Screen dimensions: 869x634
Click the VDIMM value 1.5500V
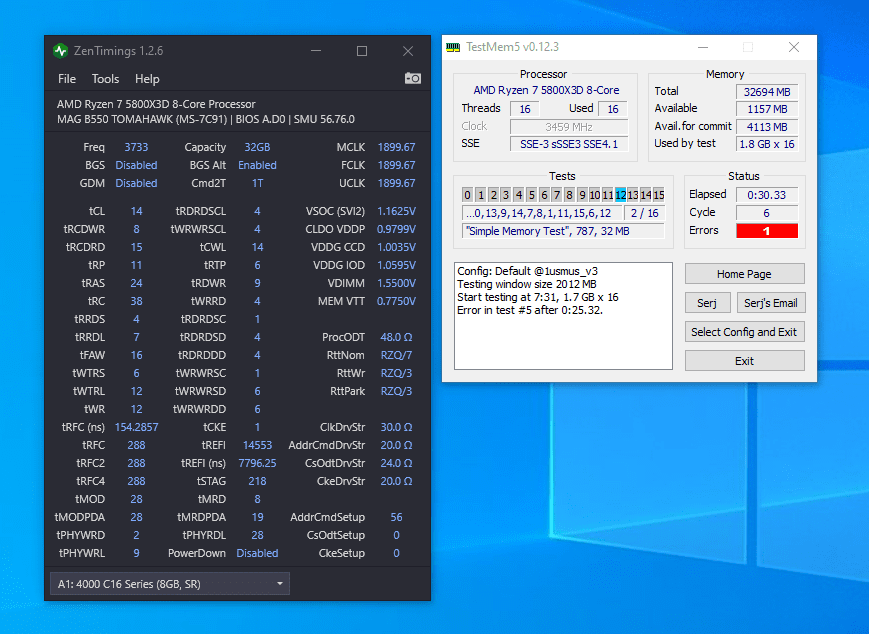[396, 283]
